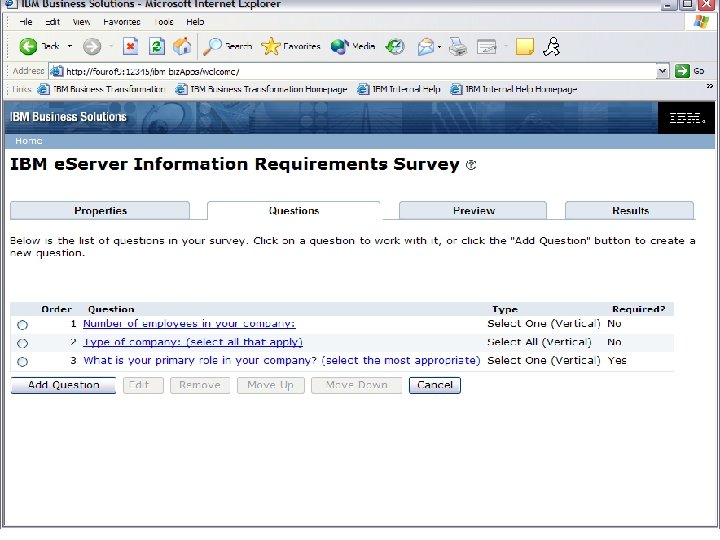720x540 pixels.
Task: Open the Forward button history dropdown arrow
Action: [111, 46]
